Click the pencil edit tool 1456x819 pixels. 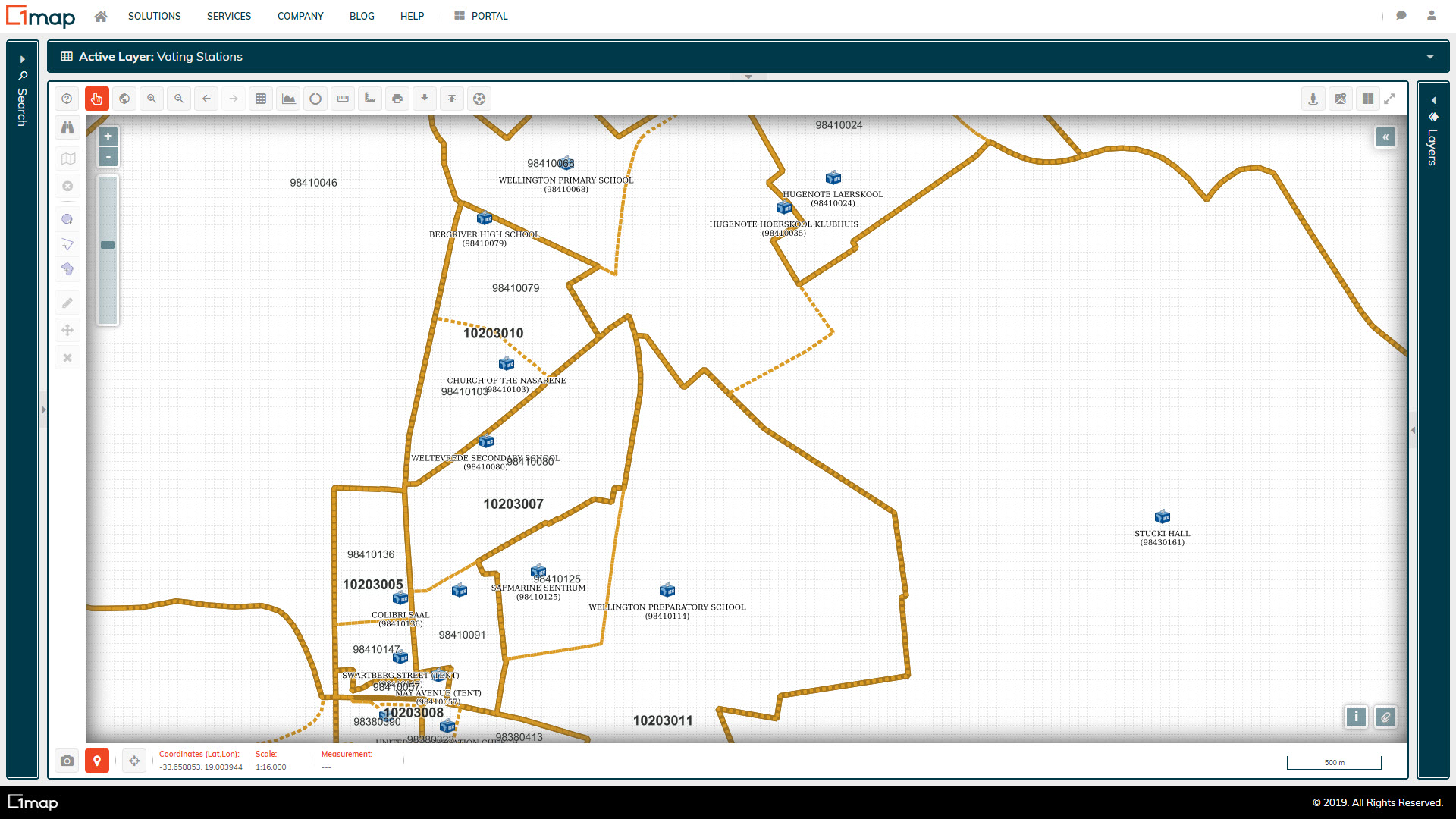(67, 303)
